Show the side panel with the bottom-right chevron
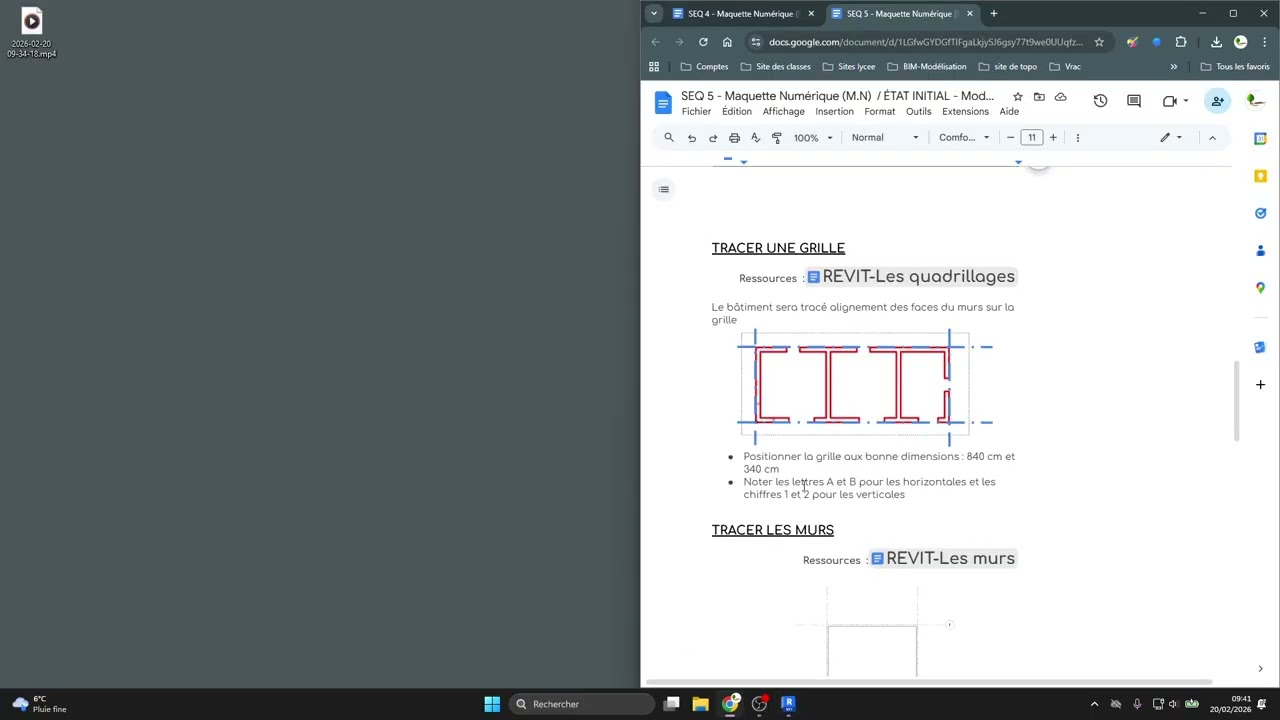This screenshot has height=720, width=1280. pos(1260,669)
